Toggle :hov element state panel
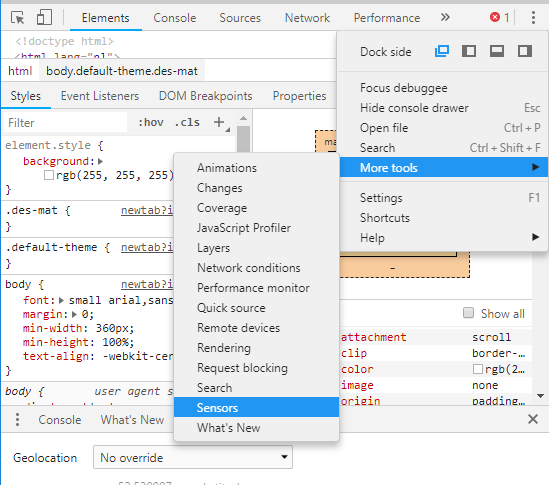 pyautogui.click(x=151, y=122)
